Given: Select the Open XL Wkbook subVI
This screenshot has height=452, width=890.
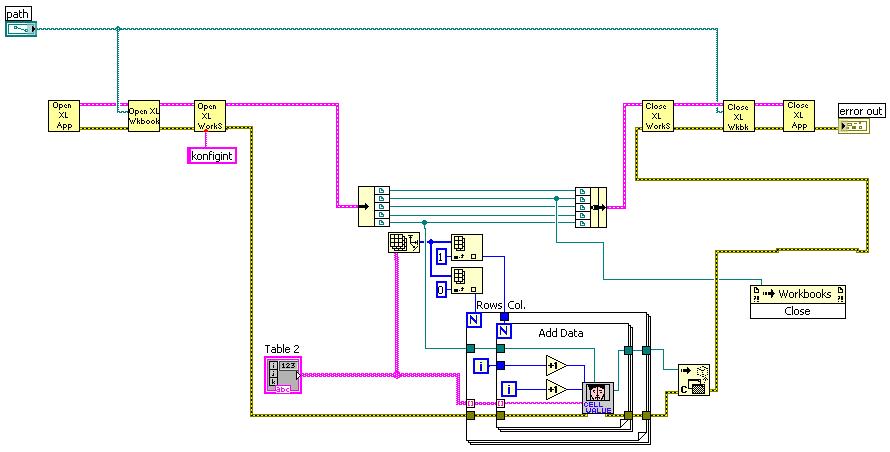Looking at the screenshot, I should click(x=144, y=116).
